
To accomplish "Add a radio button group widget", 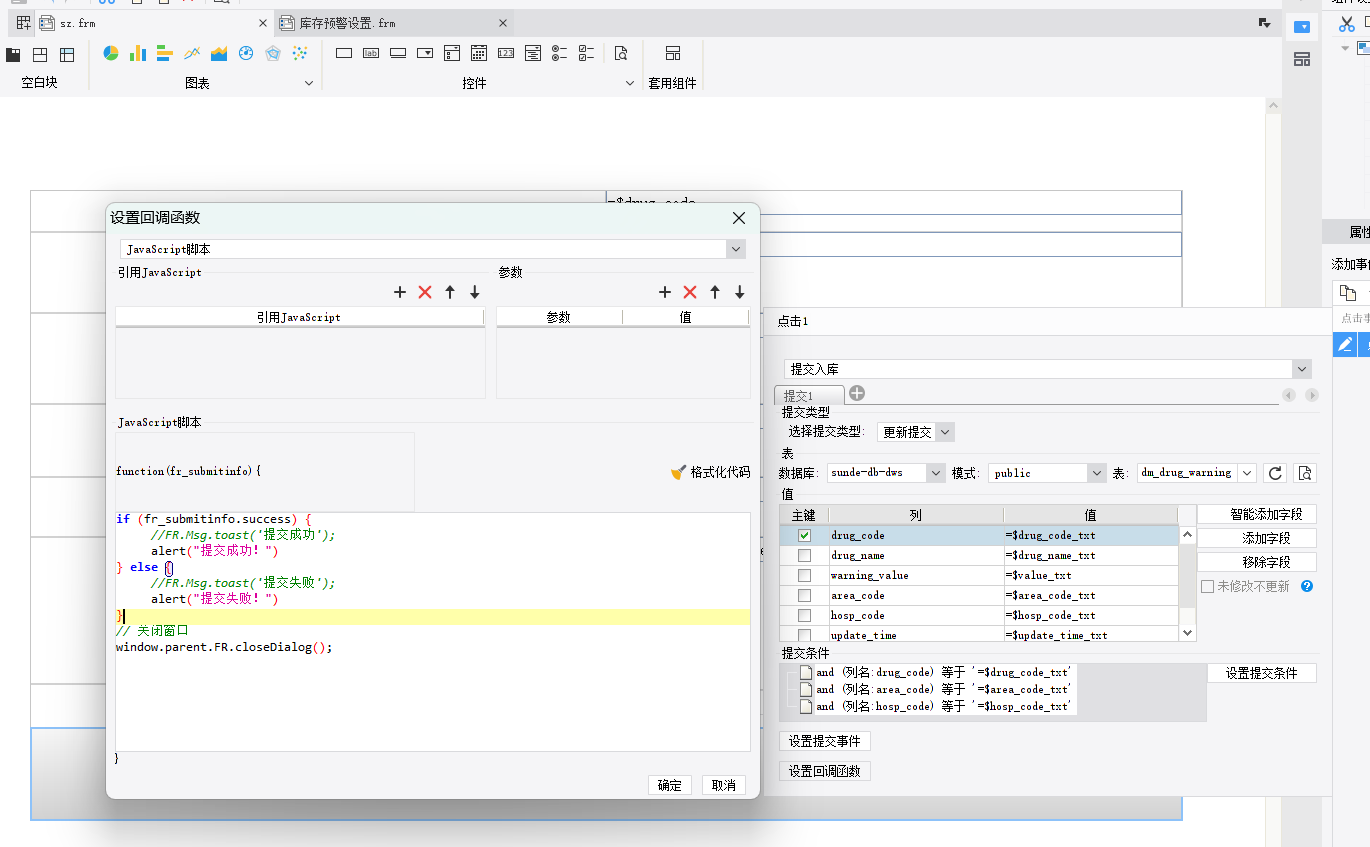I will (560, 53).
